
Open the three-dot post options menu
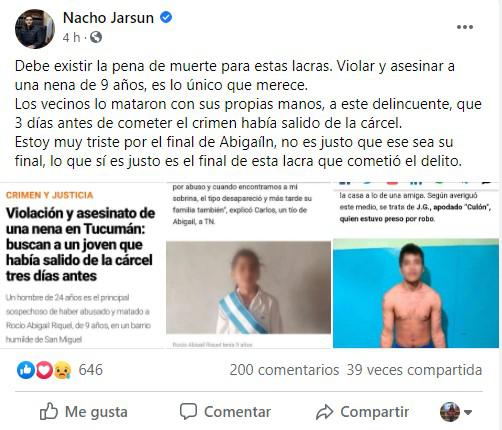[x=465, y=27]
